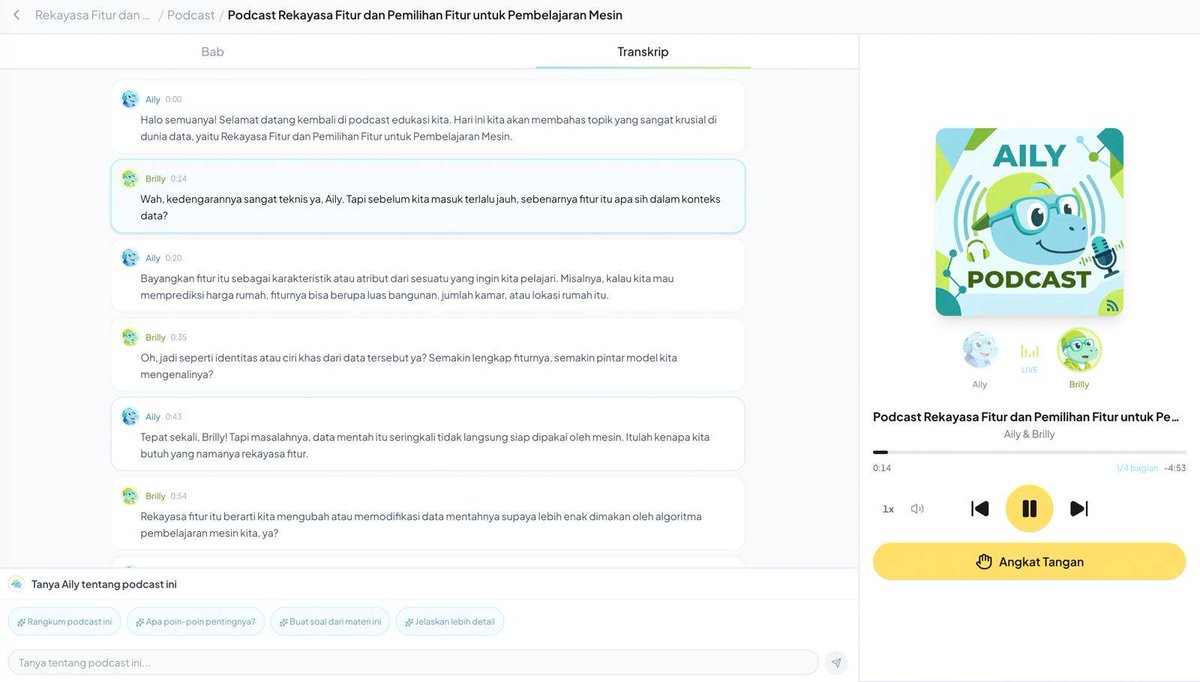This screenshot has width=1200, height=682.
Task: Click the back arrow in the header
Action: point(16,15)
